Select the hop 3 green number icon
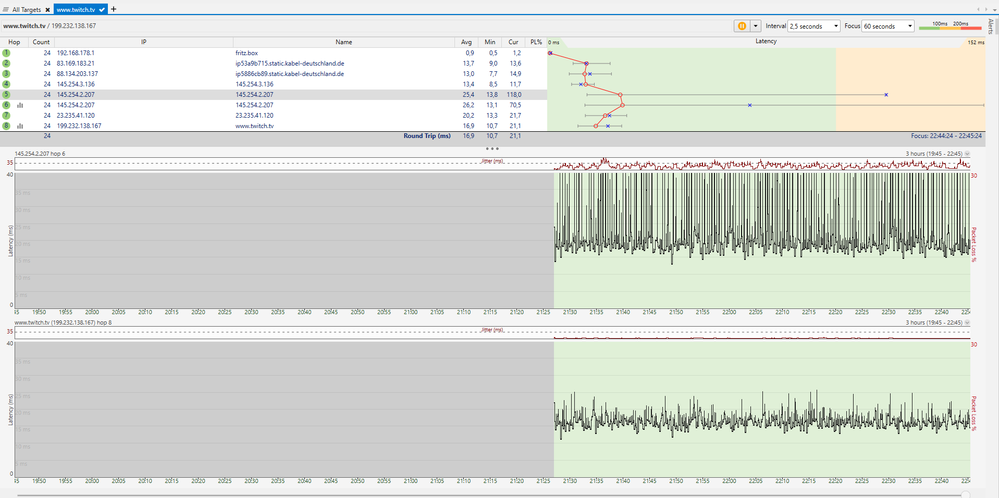This screenshot has width=999, height=498. pyautogui.click(x=6, y=73)
